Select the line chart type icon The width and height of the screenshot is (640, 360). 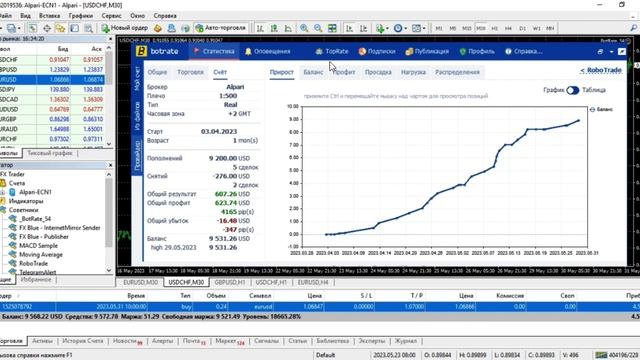(288, 28)
